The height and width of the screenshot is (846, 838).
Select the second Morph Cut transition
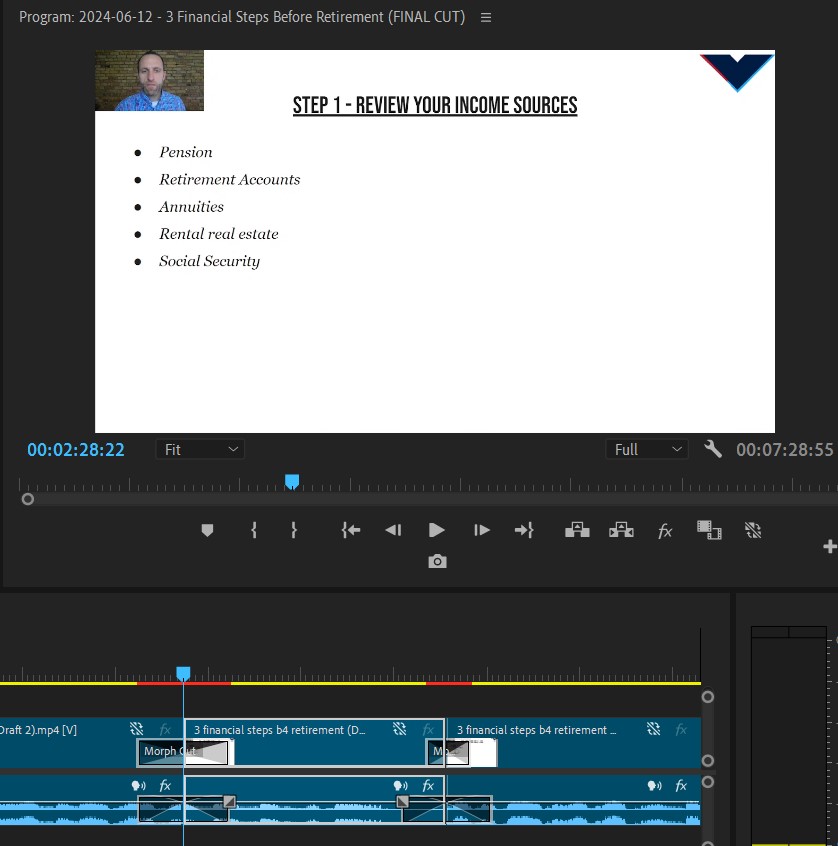448,752
